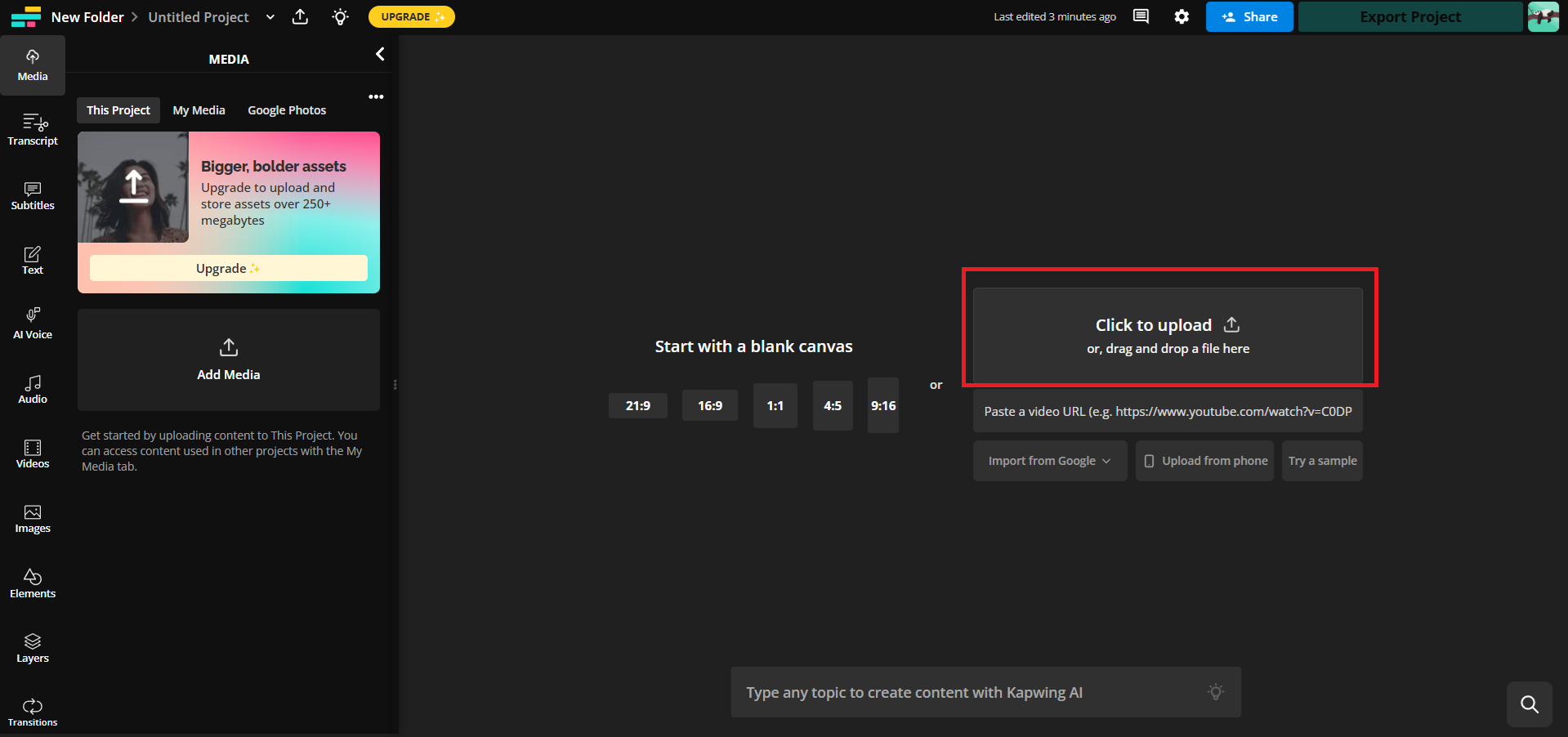Click the Paste a video URL field
The image size is (1568, 737).
(1168, 412)
